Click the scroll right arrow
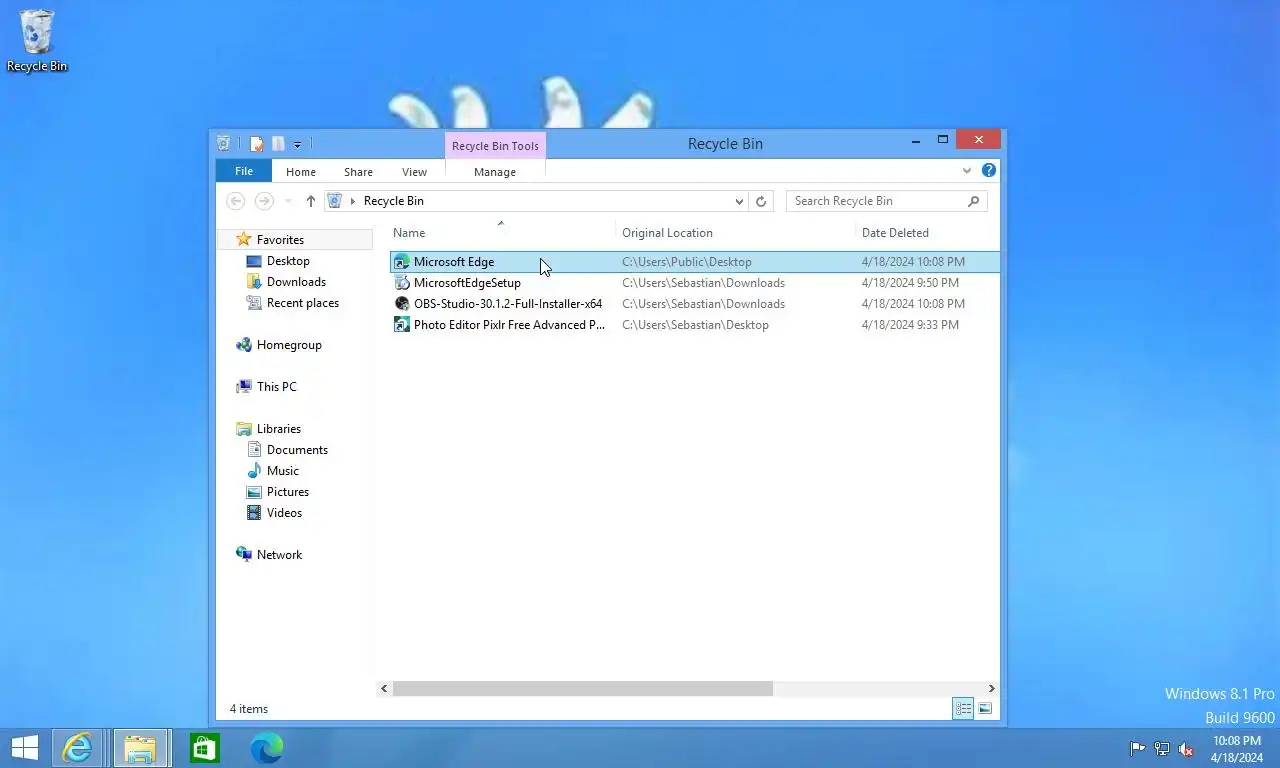The height and width of the screenshot is (768, 1280). (x=991, y=689)
